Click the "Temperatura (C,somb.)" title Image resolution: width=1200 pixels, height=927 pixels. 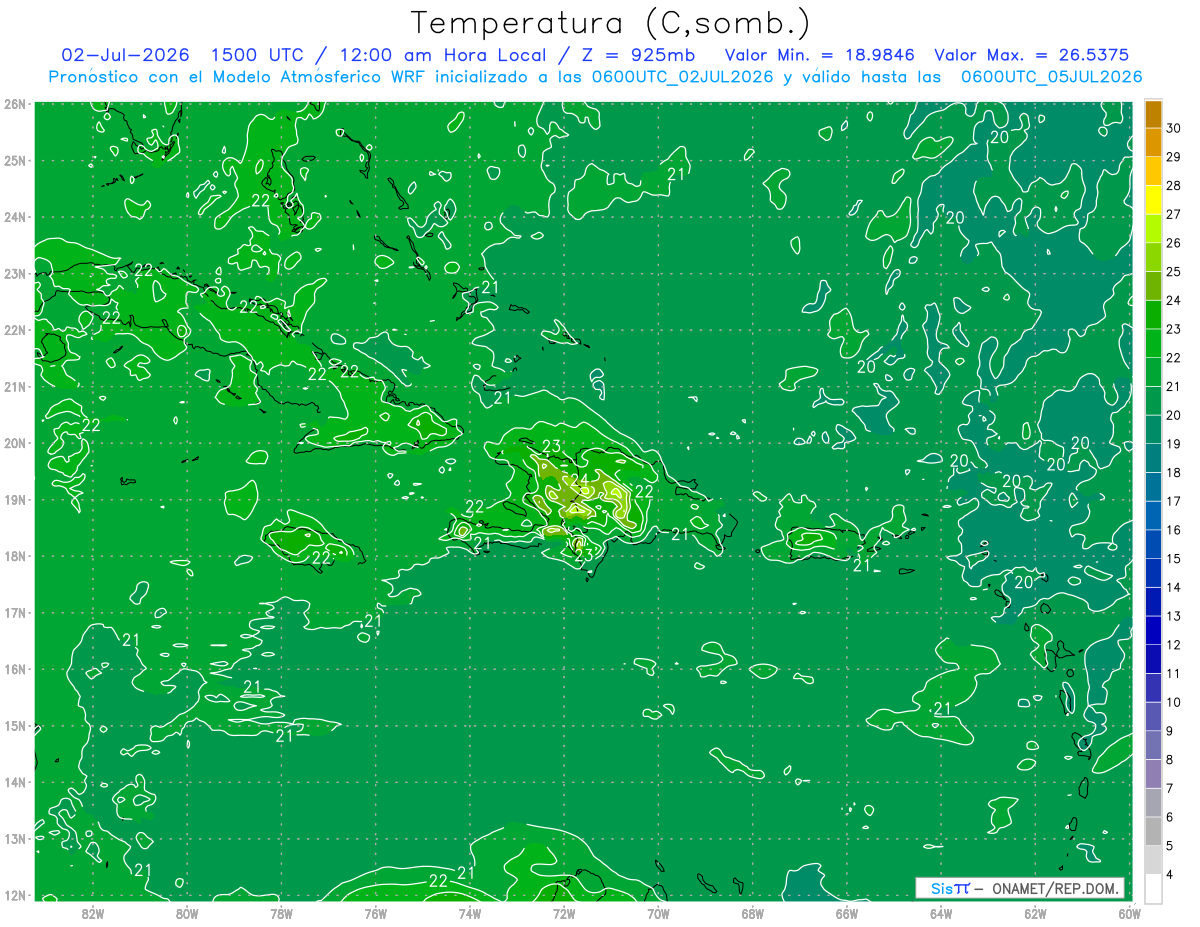[x=611, y=23]
